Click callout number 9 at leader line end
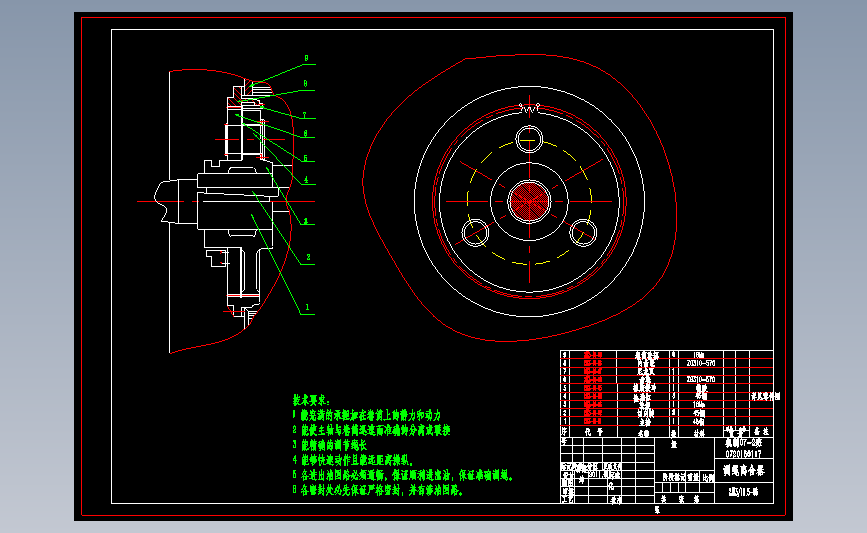Image resolution: width=867 pixels, height=533 pixels. [x=306, y=58]
